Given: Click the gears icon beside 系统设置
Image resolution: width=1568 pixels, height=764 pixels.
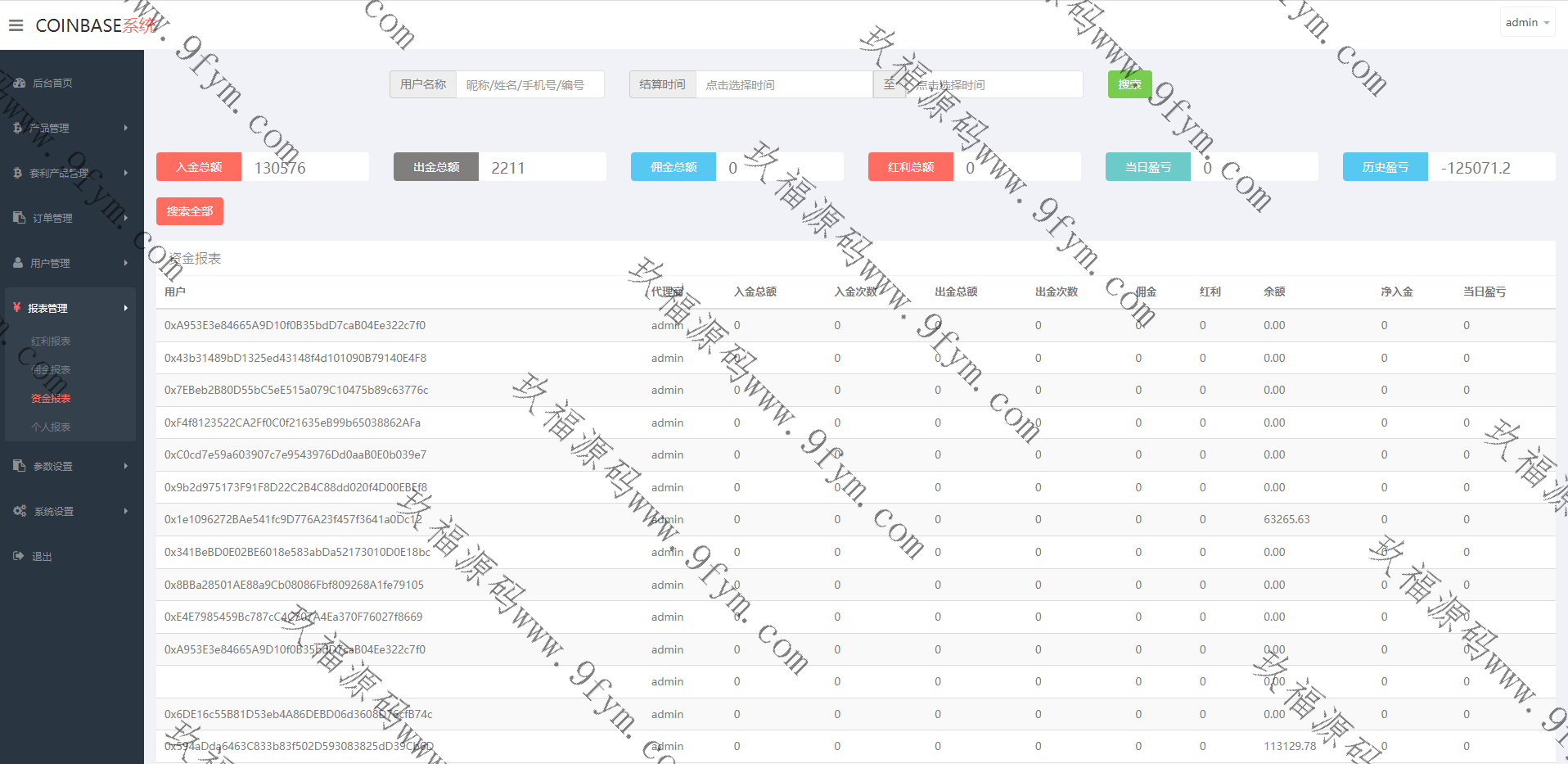Looking at the screenshot, I should coord(20,511).
